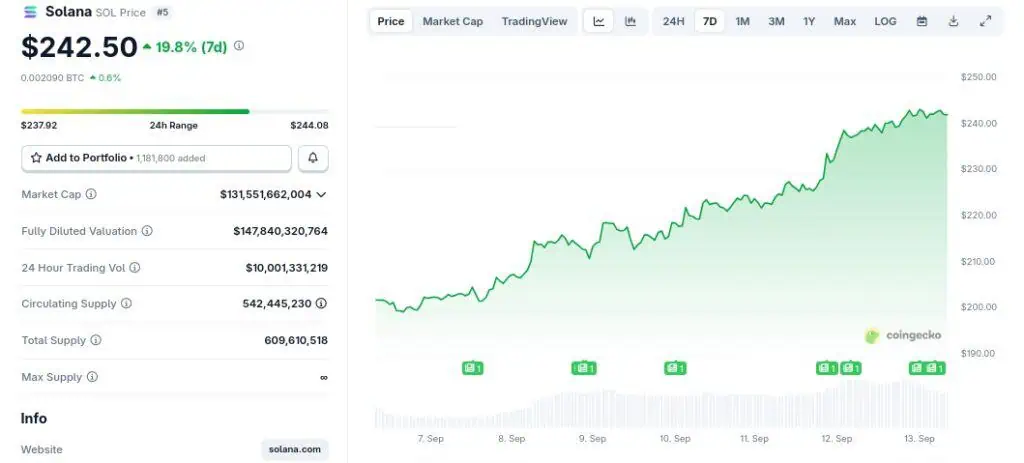The width and height of the screenshot is (1024, 463).
Task: Switch to candlestick chart icon
Action: click(630, 21)
